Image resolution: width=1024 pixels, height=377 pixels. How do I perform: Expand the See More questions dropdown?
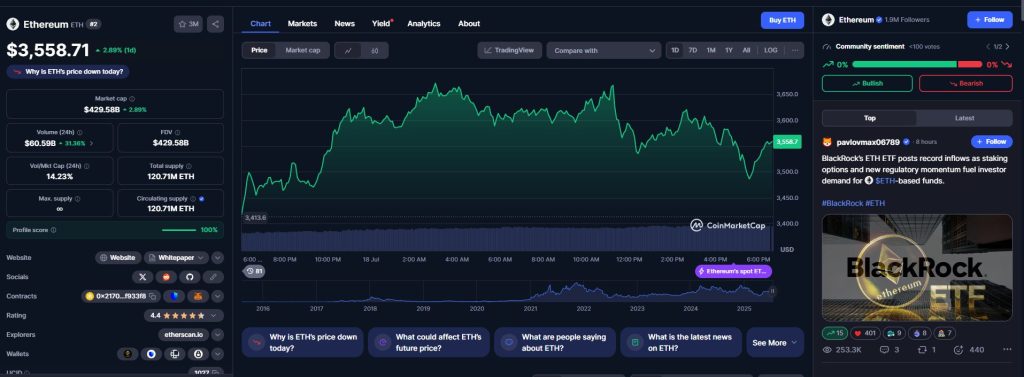(775, 342)
